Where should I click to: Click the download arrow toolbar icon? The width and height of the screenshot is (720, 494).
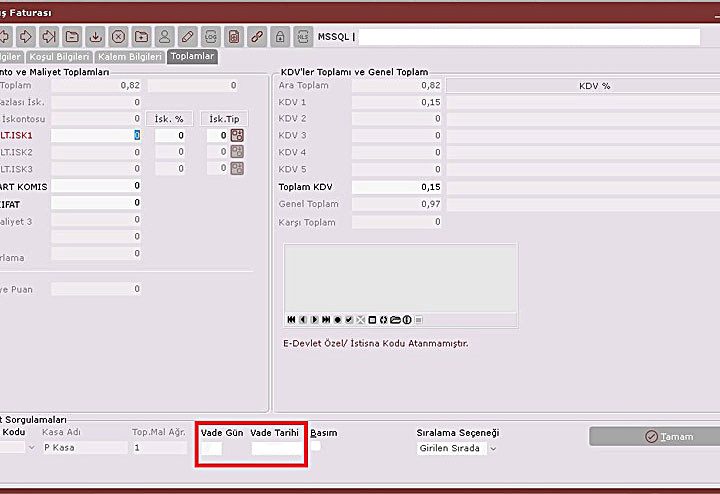(x=96, y=37)
